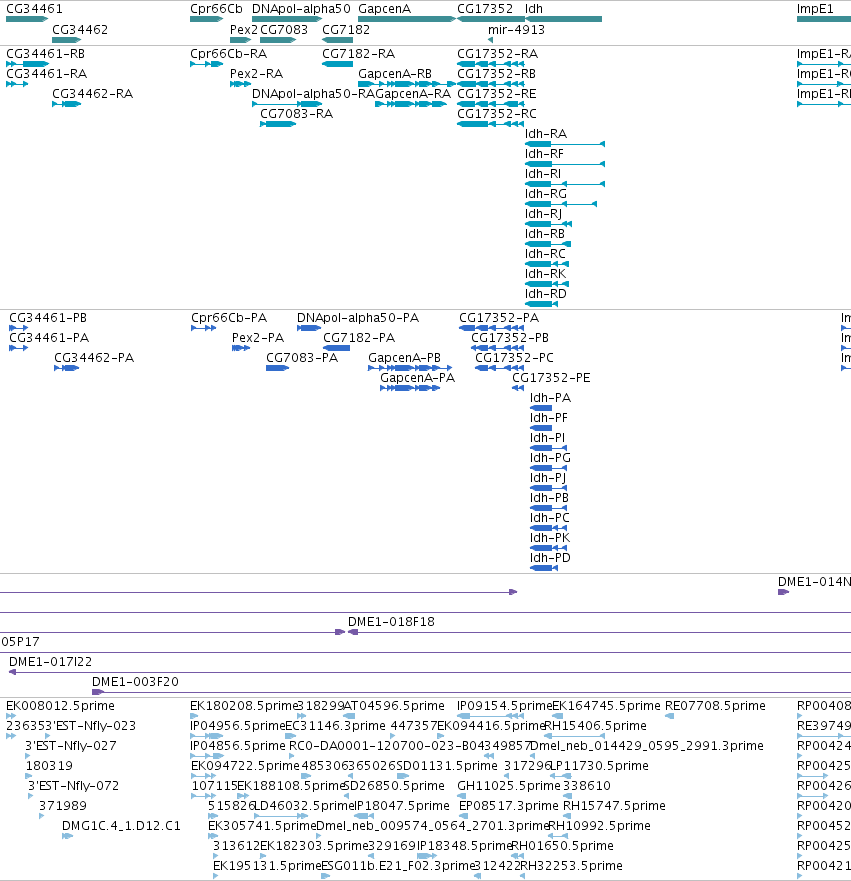This screenshot has height=881, width=851.
Task: Click protein Idh-PA
Action: 541,408
